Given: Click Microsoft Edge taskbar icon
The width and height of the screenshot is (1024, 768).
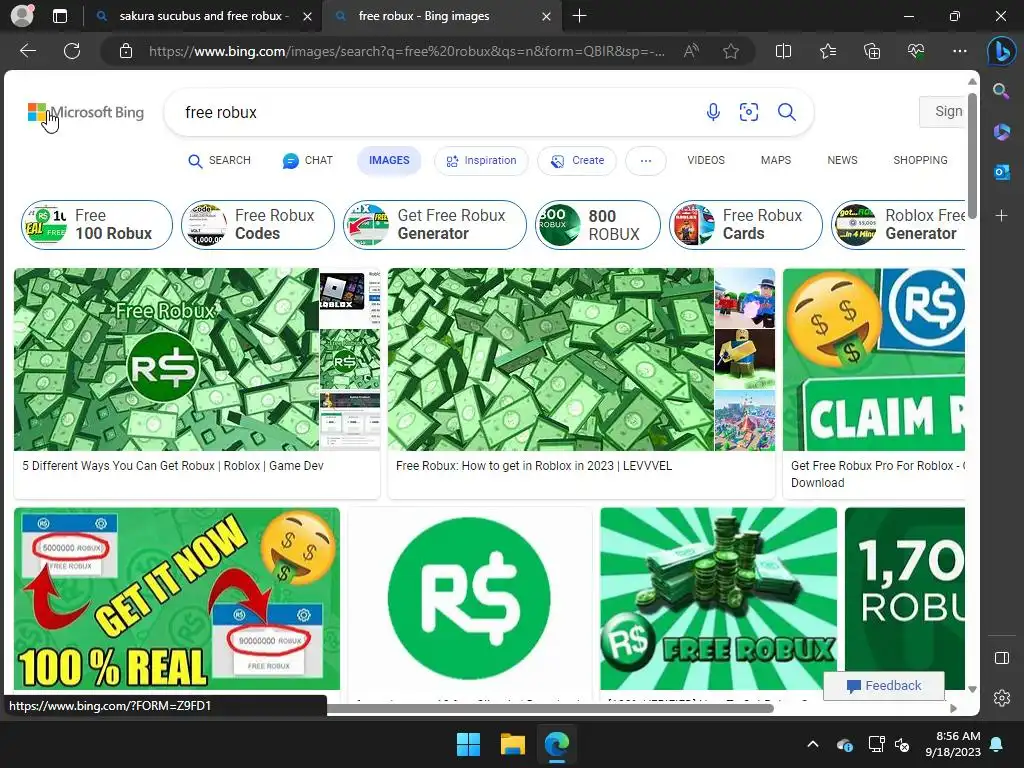Looking at the screenshot, I should tap(557, 744).
